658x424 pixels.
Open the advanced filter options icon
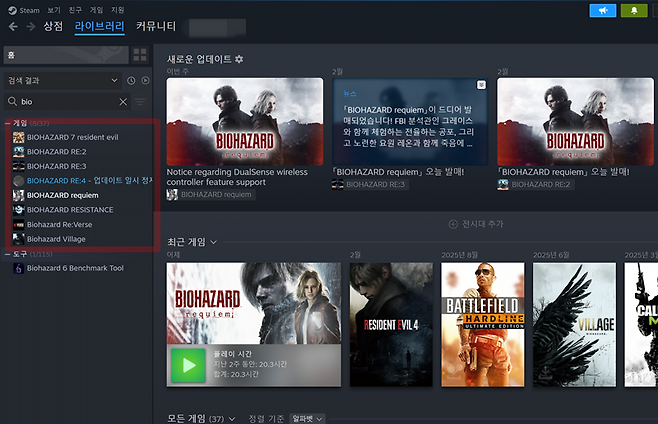[140, 102]
